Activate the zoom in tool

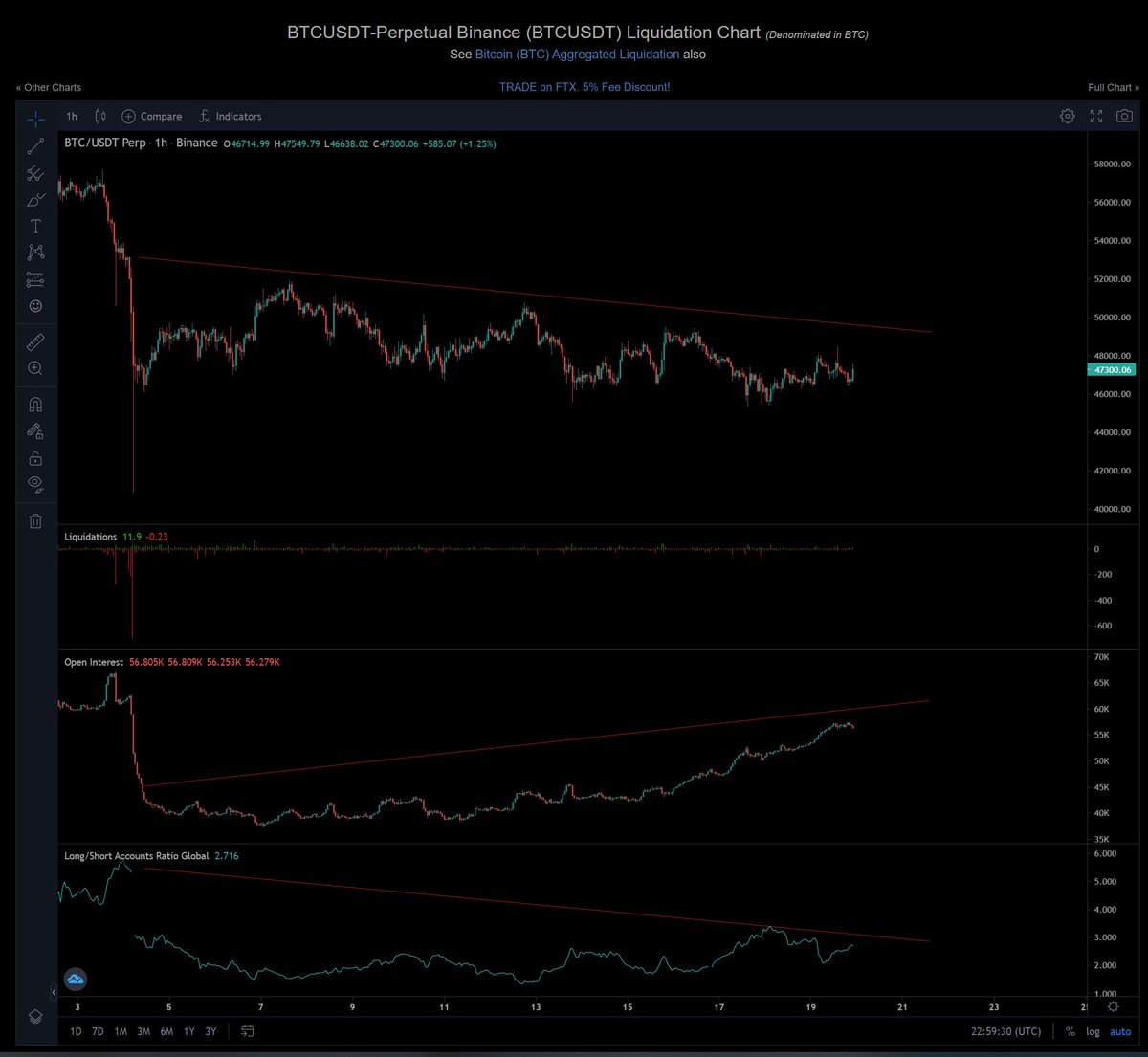pos(35,368)
